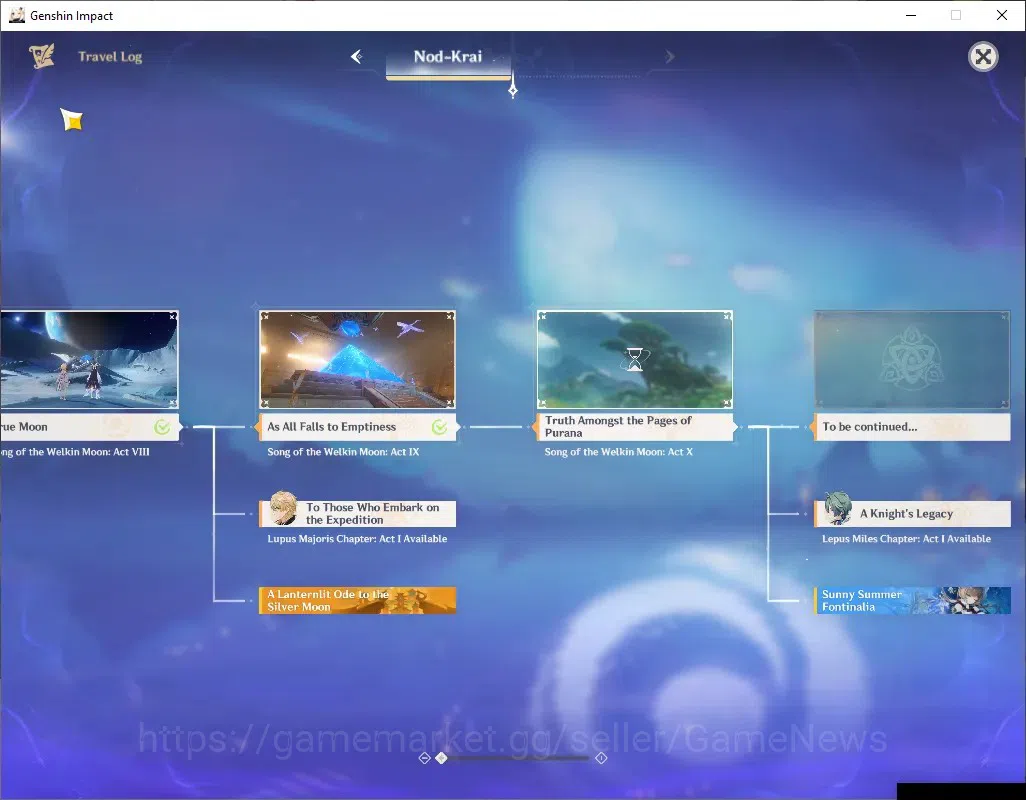The width and height of the screenshot is (1026, 800).
Task: Open A Lanternlit Ode to the Silver Moon event
Action: pyautogui.click(x=357, y=600)
